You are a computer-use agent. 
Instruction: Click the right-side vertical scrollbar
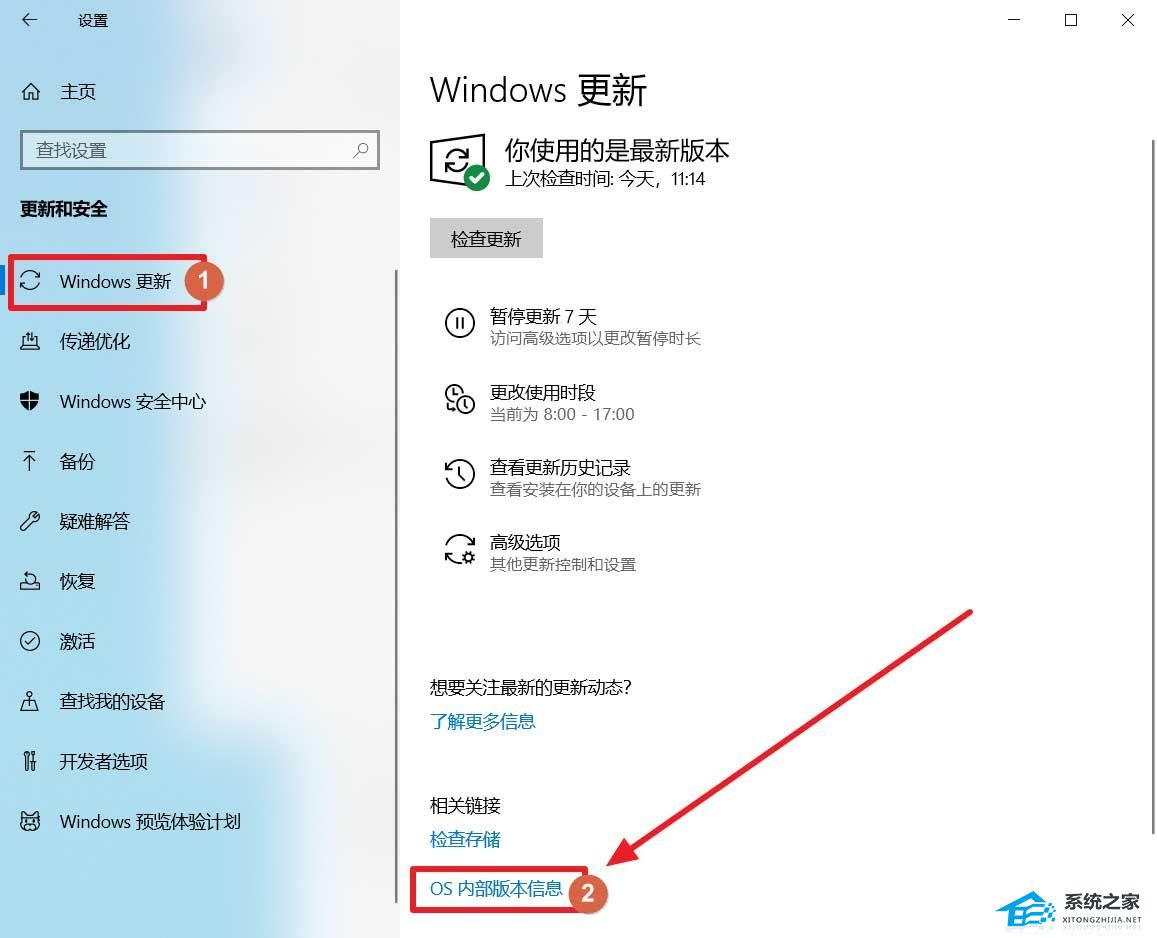pyautogui.click(x=1153, y=487)
